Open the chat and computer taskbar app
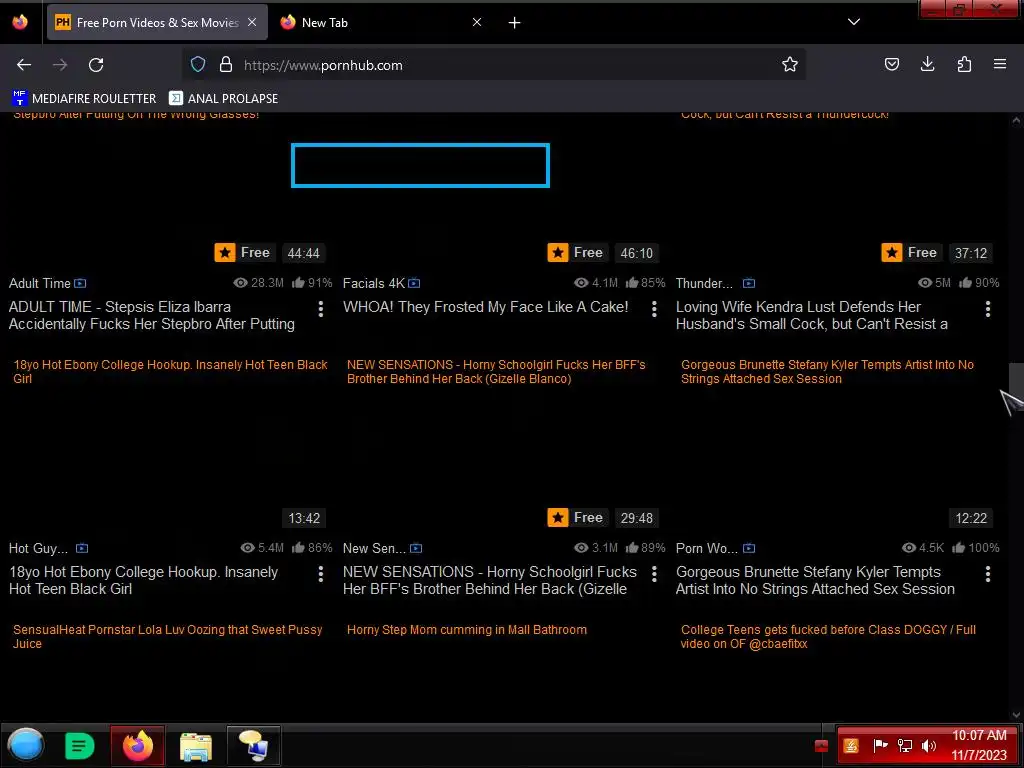Image resolution: width=1024 pixels, height=768 pixels. (254, 745)
